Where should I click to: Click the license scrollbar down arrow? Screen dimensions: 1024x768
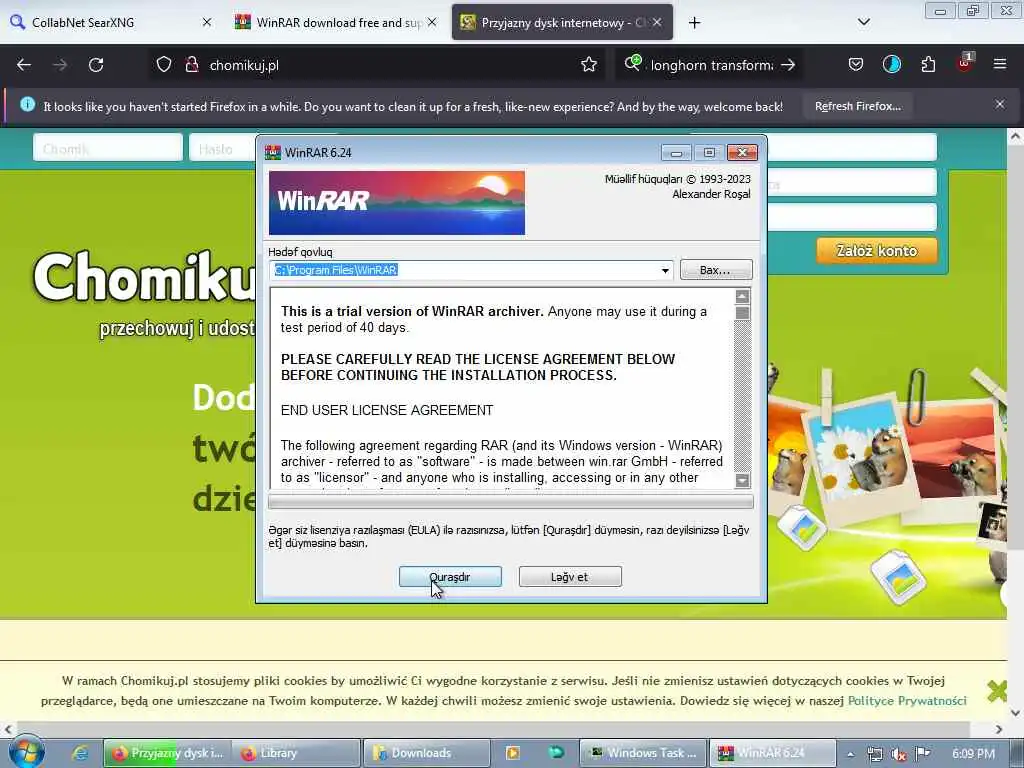click(x=742, y=481)
